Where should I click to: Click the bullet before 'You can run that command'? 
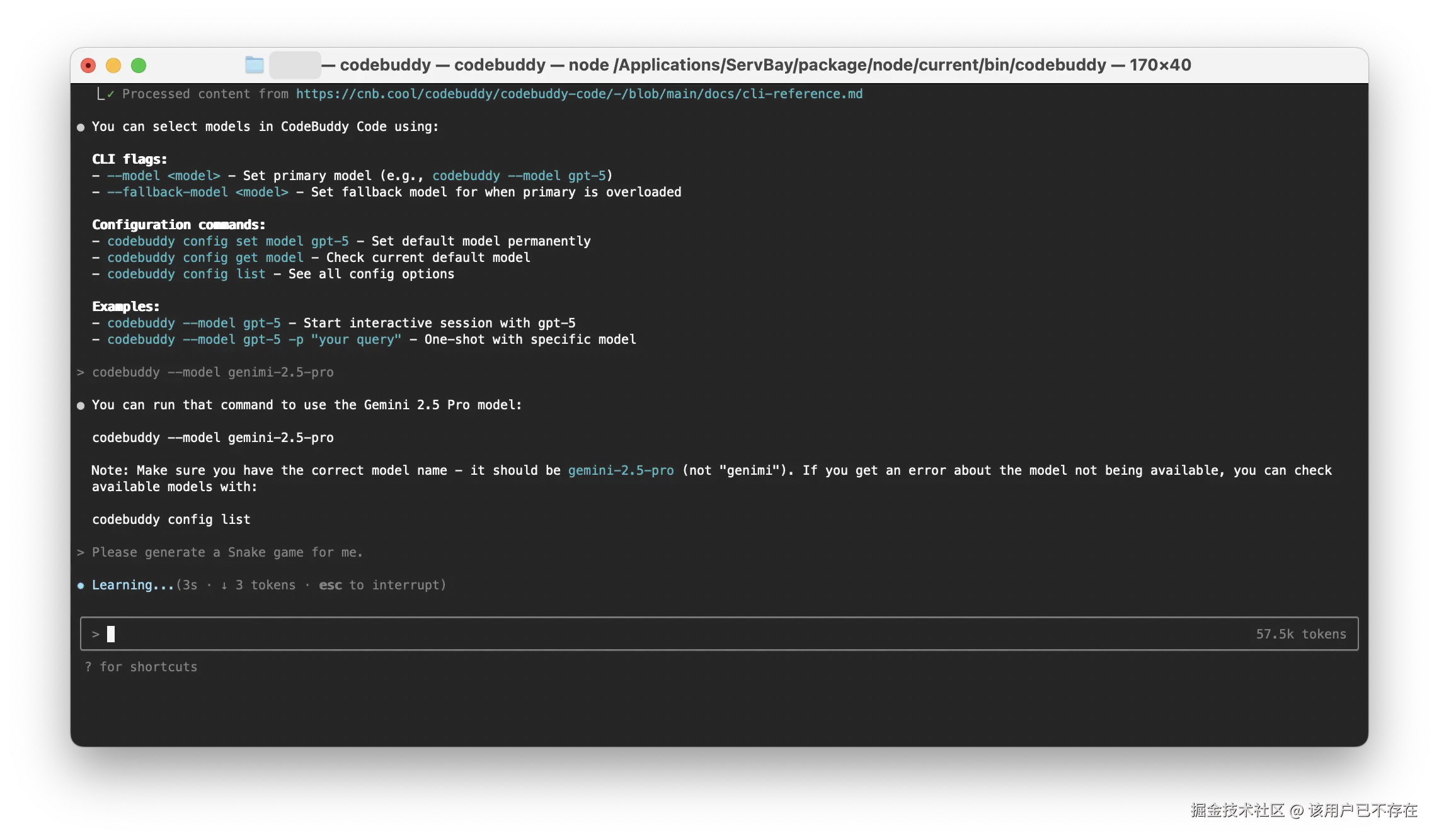[x=81, y=406]
